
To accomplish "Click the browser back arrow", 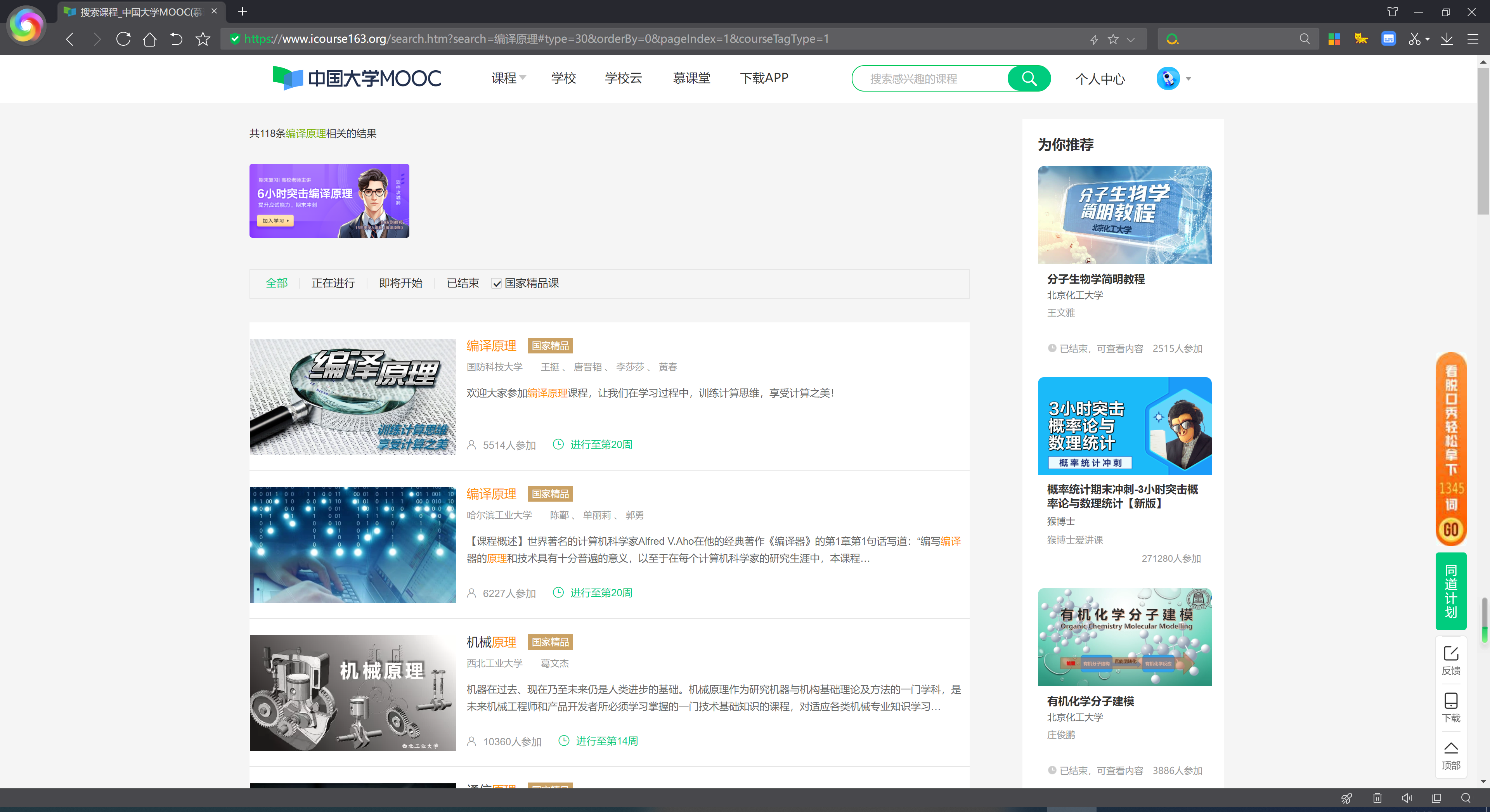I will coord(70,39).
